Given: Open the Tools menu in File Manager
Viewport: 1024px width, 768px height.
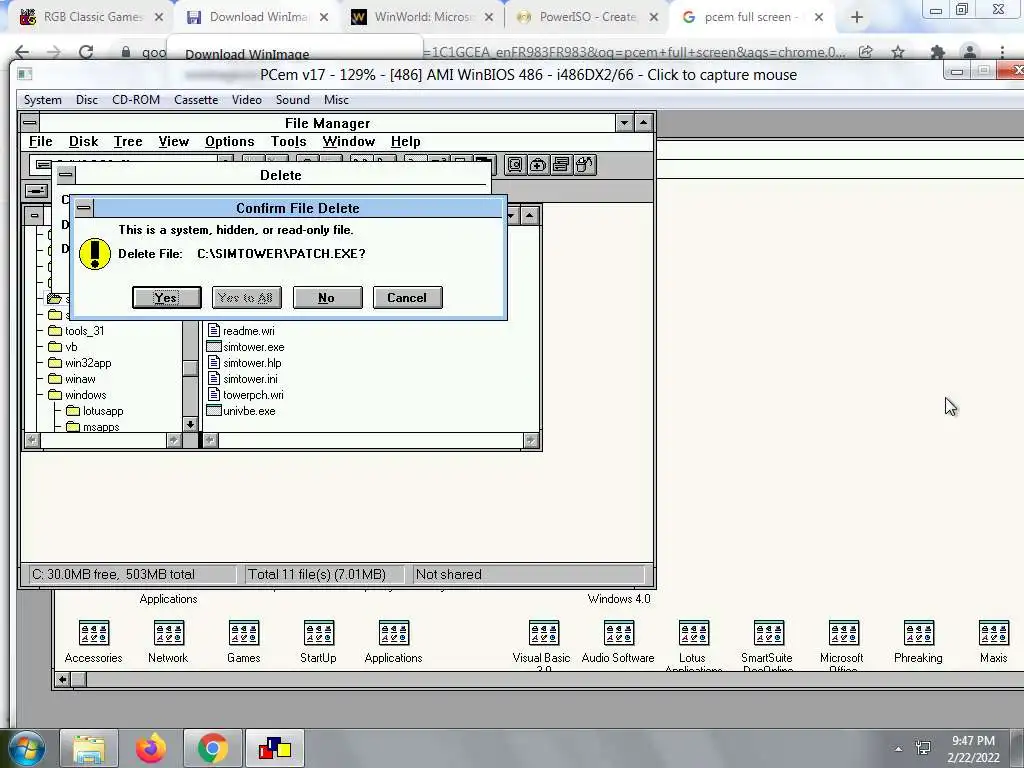Looking at the screenshot, I should [x=289, y=142].
